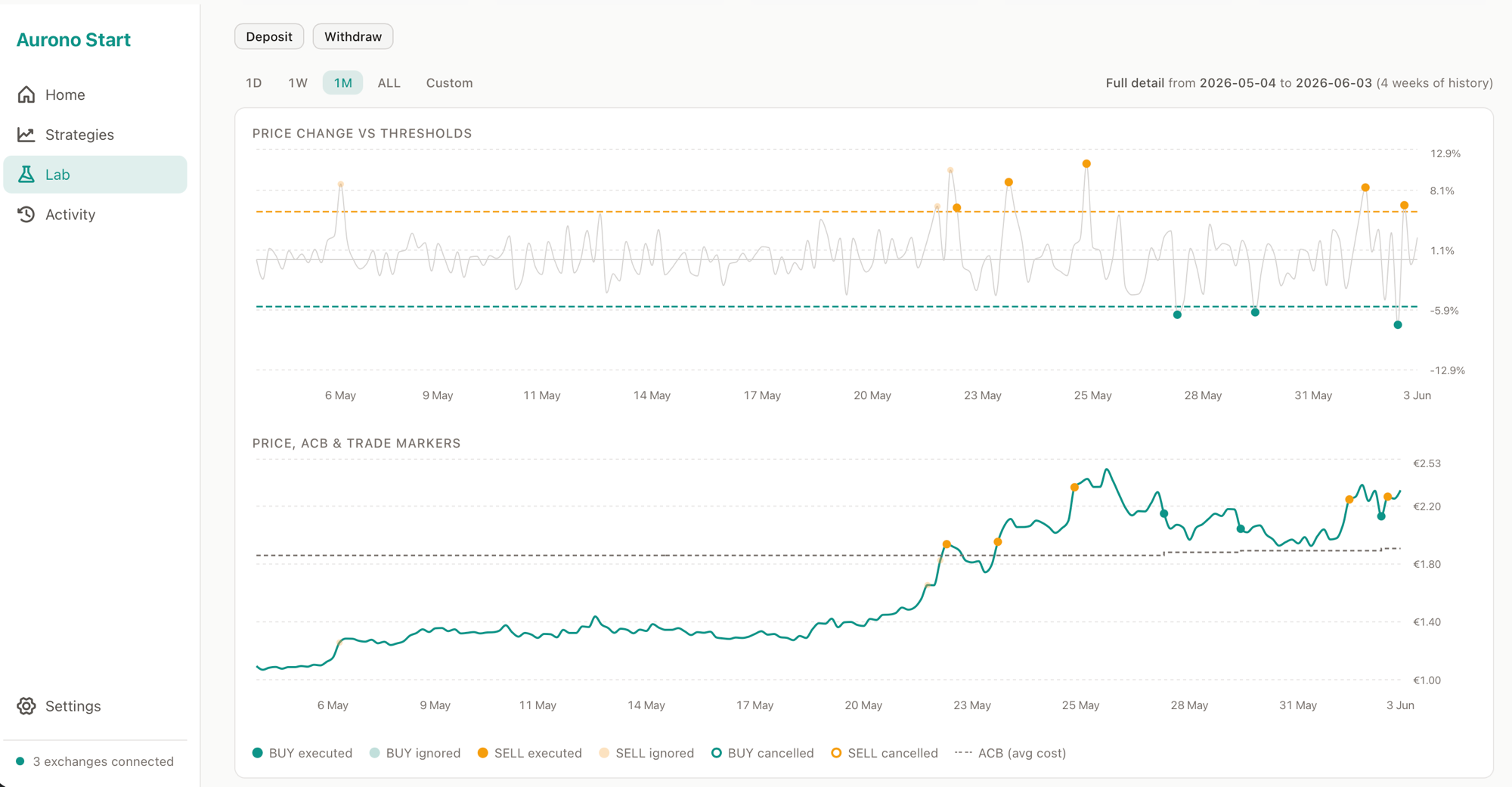Hide the SELL ignored legend series
The width and height of the screenshot is (1512, 787).
click(646, 753)
